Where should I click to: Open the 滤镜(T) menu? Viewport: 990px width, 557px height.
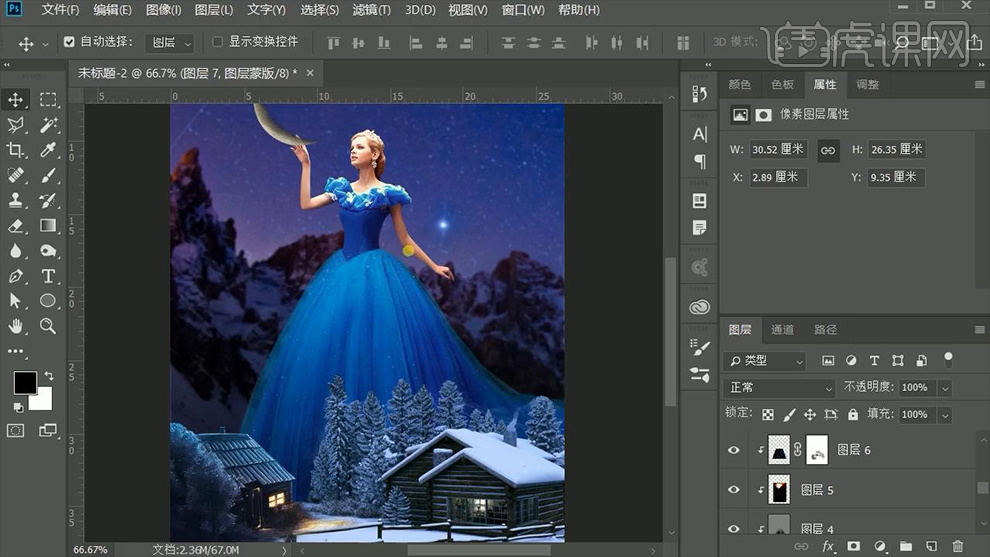click(372, 10)
